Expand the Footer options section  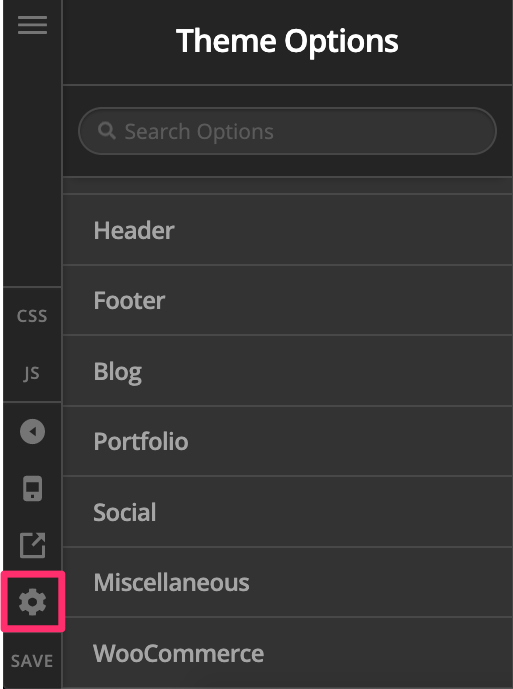(x=287, y=300)
